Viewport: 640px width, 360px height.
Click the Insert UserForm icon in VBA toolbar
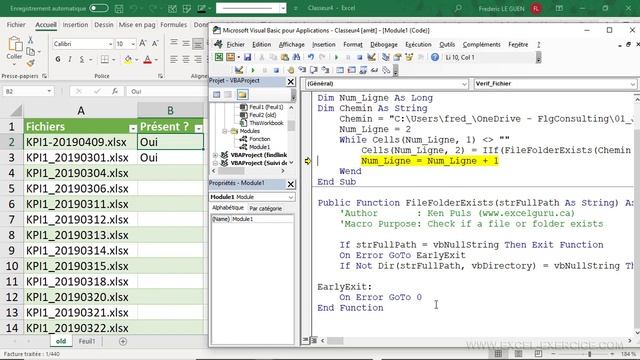tap(231, 57)
